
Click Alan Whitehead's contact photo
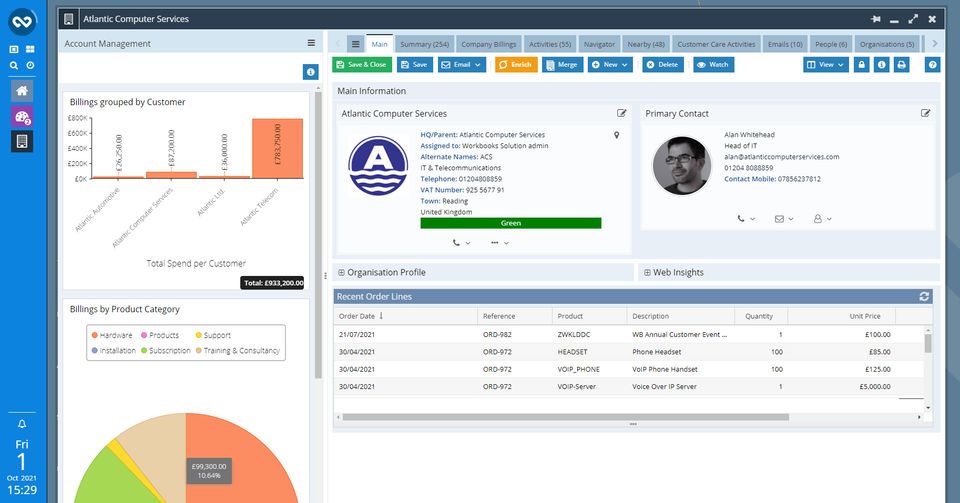pyautogui.click(x=681, y=165)
